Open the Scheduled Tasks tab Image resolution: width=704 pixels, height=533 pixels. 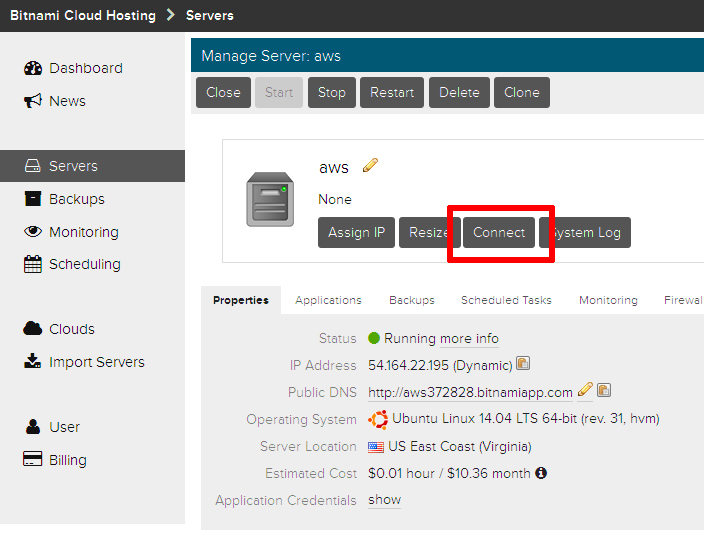[x=506, y=300]
